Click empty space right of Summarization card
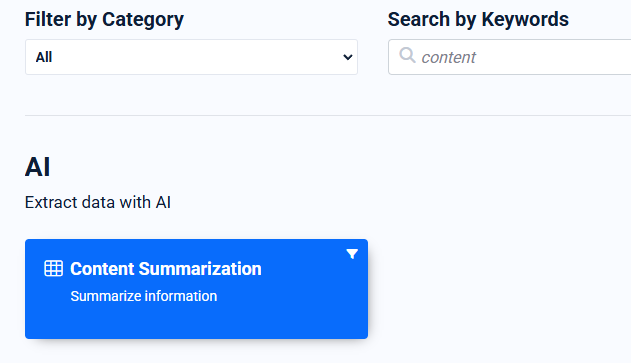Viewport: 631px width, 363px height. (499, 289)
